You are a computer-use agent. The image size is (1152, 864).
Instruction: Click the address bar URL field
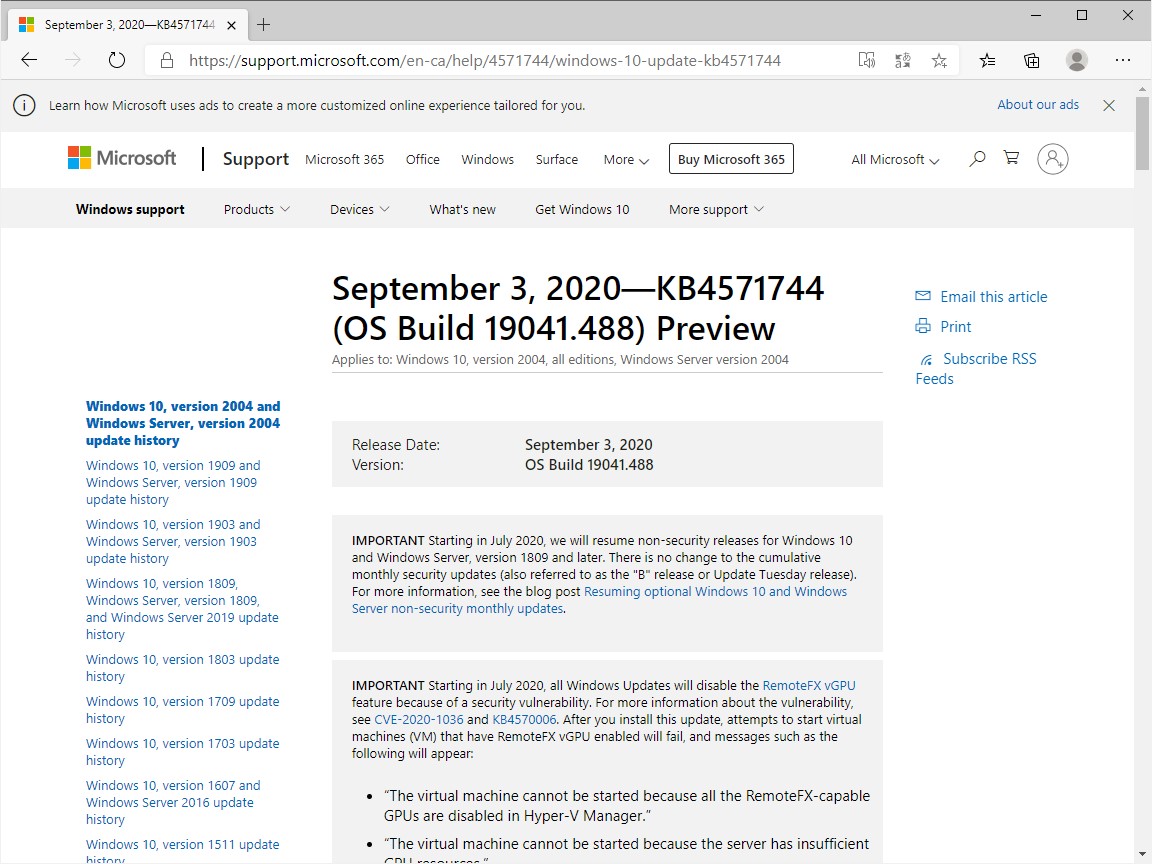coord(485,60)
